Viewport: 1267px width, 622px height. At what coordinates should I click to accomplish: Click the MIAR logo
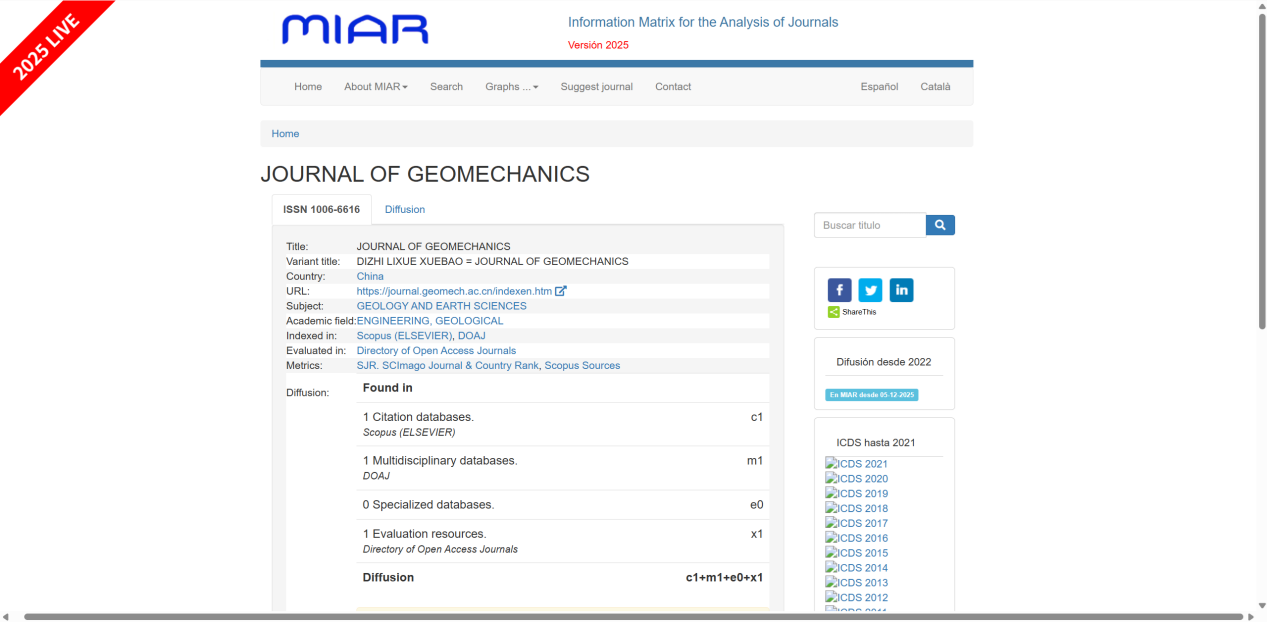[355, 30]
